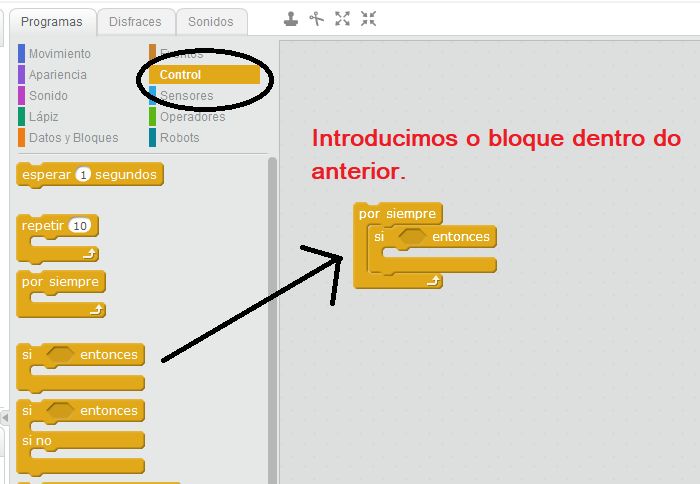Select the Movimiento block category

(59, 54)
